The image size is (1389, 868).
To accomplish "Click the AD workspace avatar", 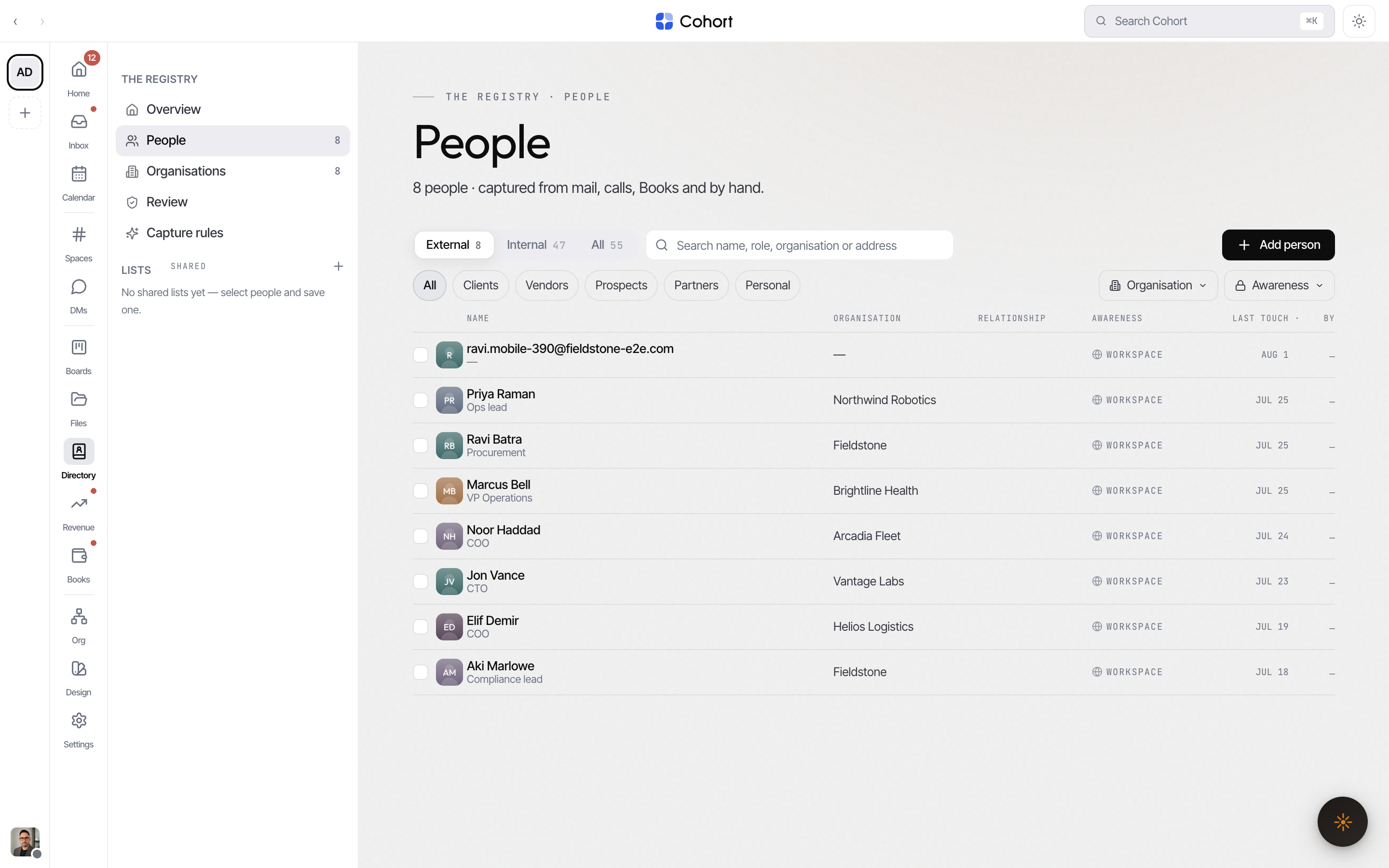I will click(x=25, y=72).
